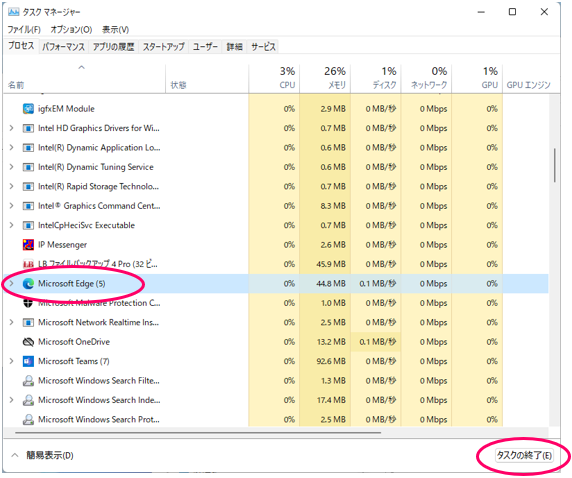Click the Microsoft Edge browser icon

click(28, 284)
